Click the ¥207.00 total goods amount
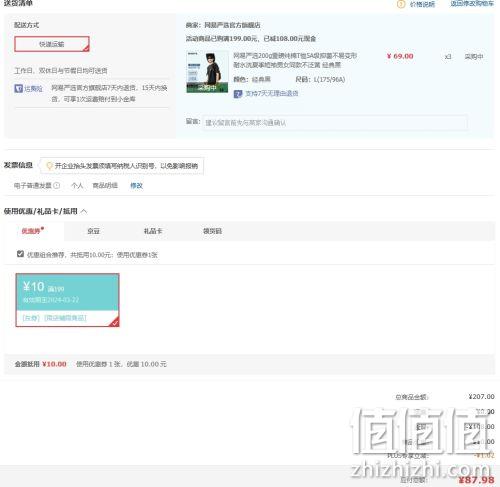Viewport: 500px width, 487px height. click(x=481, y=396)
